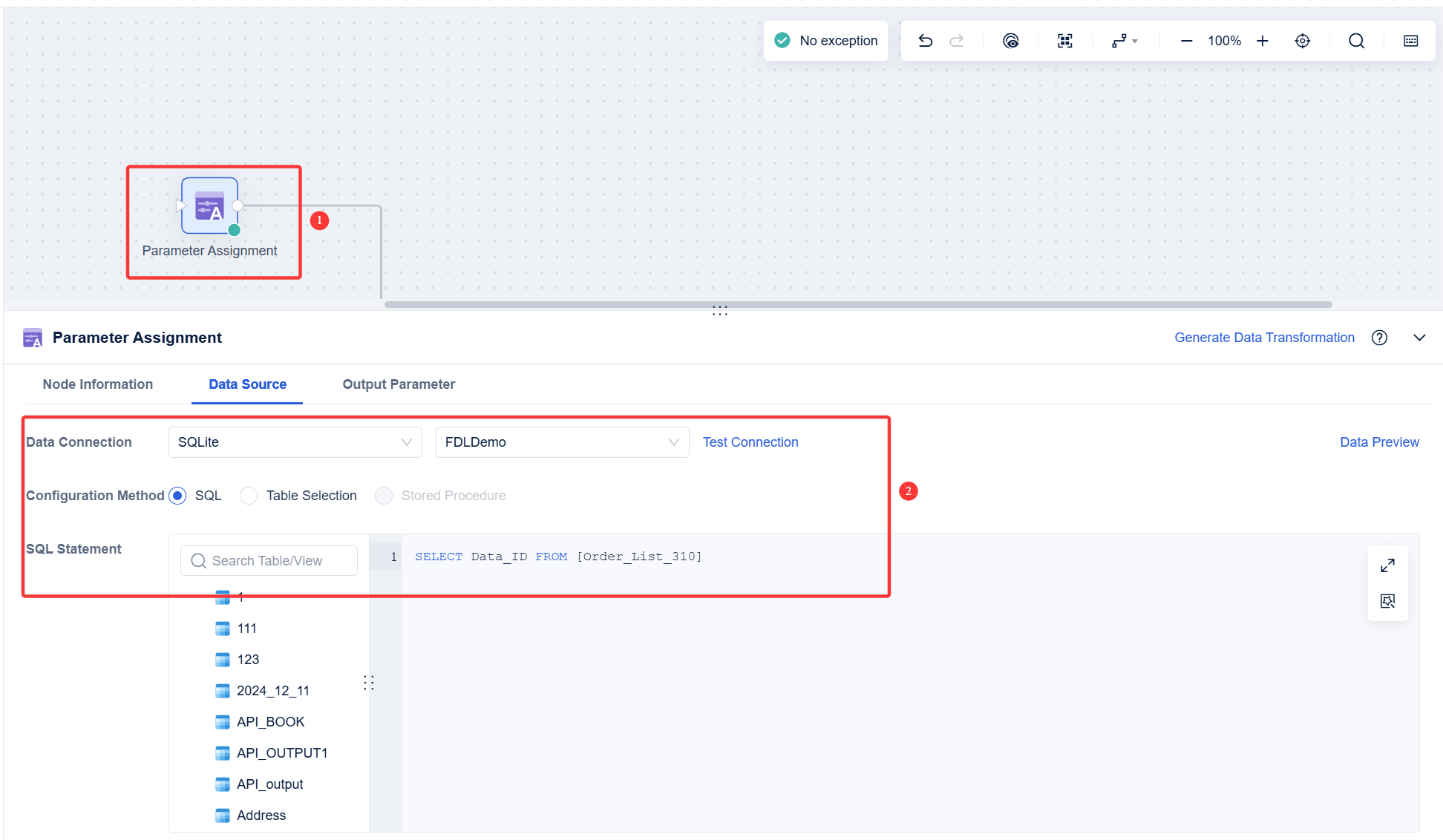Click the 100% zoom level value
The height and width of the screenshot is (840, 1443).
[1224, 41]
